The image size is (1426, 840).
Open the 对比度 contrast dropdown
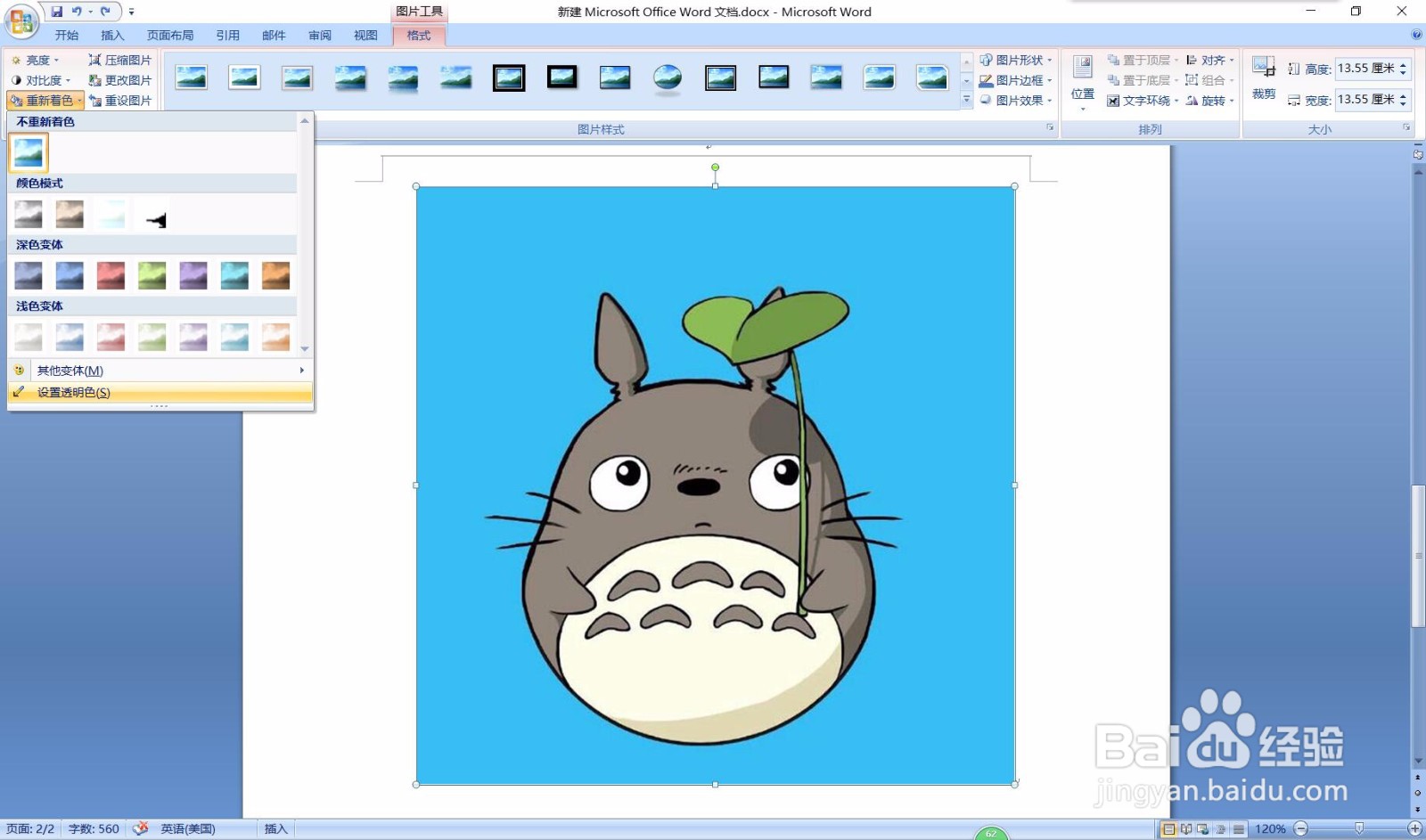pyautogui.click(x=42, y=80)
